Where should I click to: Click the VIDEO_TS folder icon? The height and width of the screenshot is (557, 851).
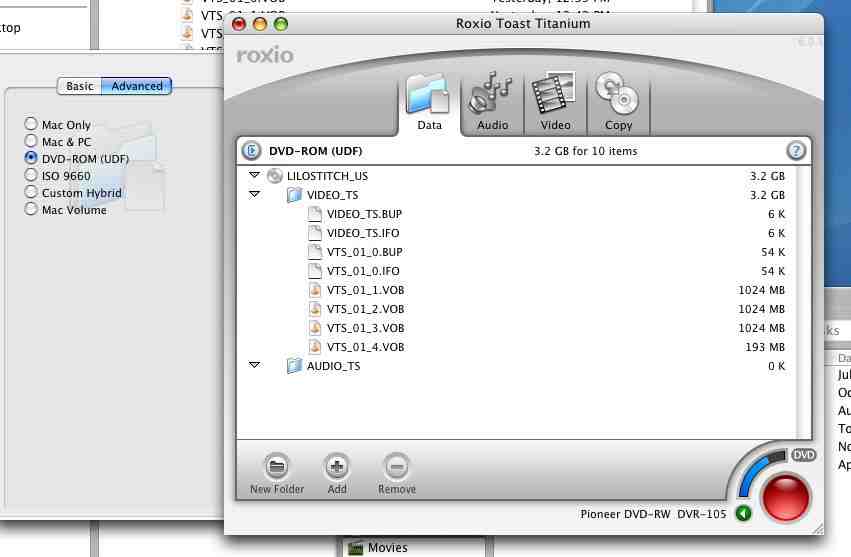294,194
